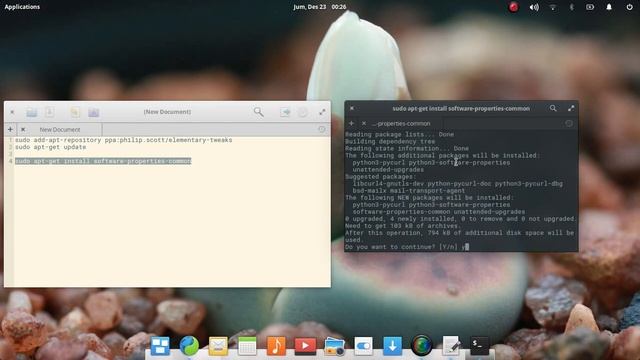Screen dimensions: 640x360
Task: Launch the web browser from the dock
Action: coord(189,346)
